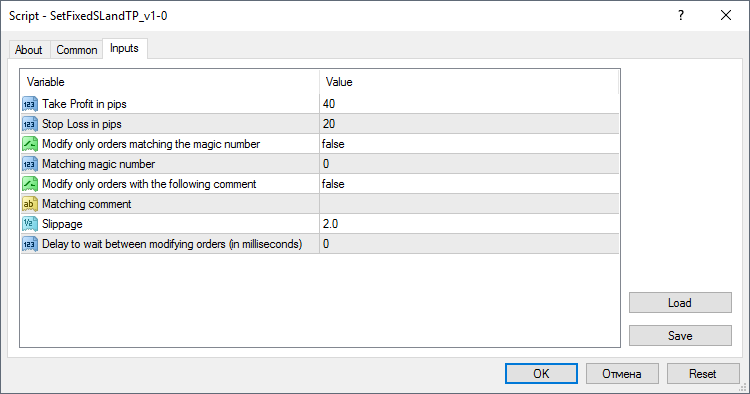Select the 'Delay to wait between modifying orders' label

click(x=172, y=244)
